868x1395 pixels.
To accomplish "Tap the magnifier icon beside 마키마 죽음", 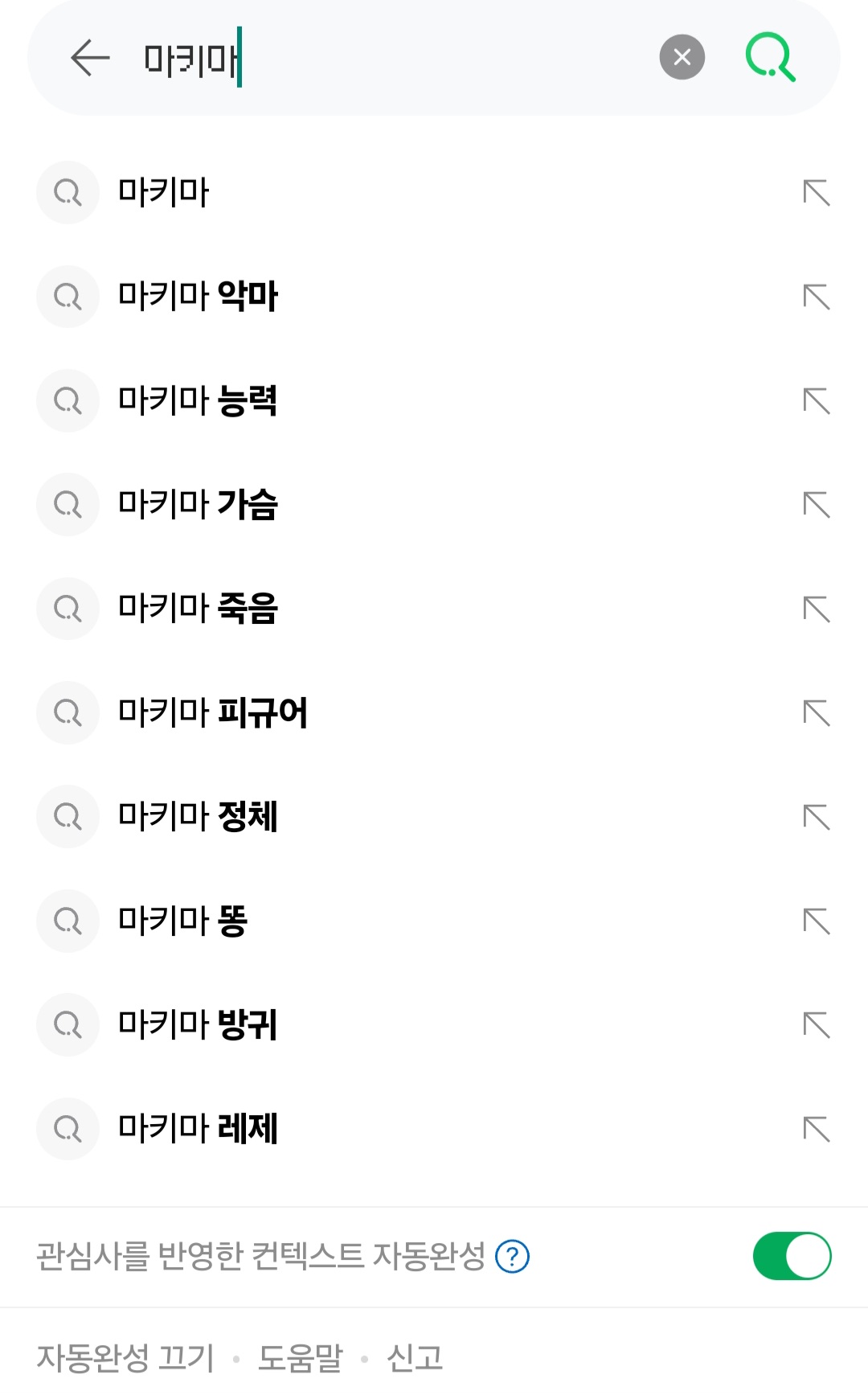I will tap(68, 609).
